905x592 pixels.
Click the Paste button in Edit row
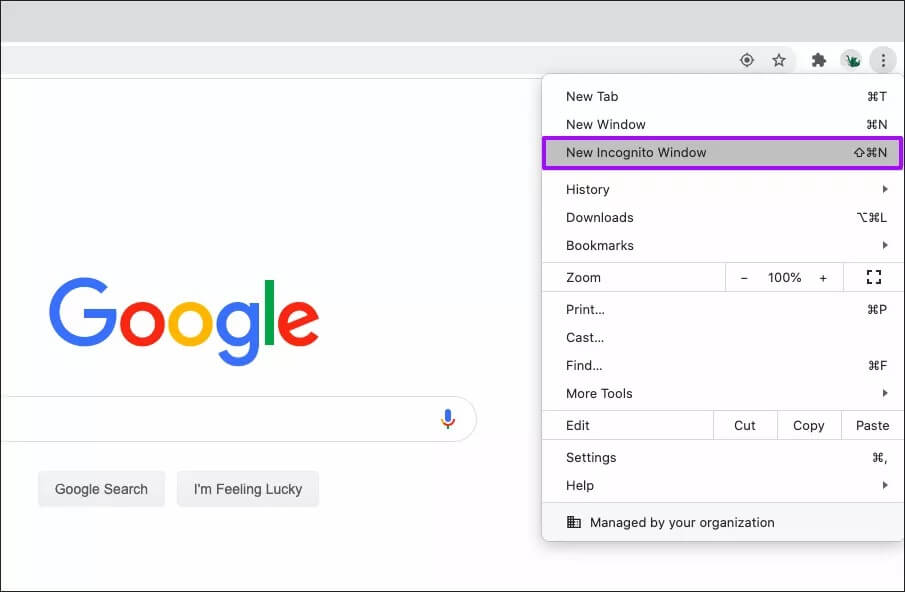pyautogui.click(x=872, y=425)
